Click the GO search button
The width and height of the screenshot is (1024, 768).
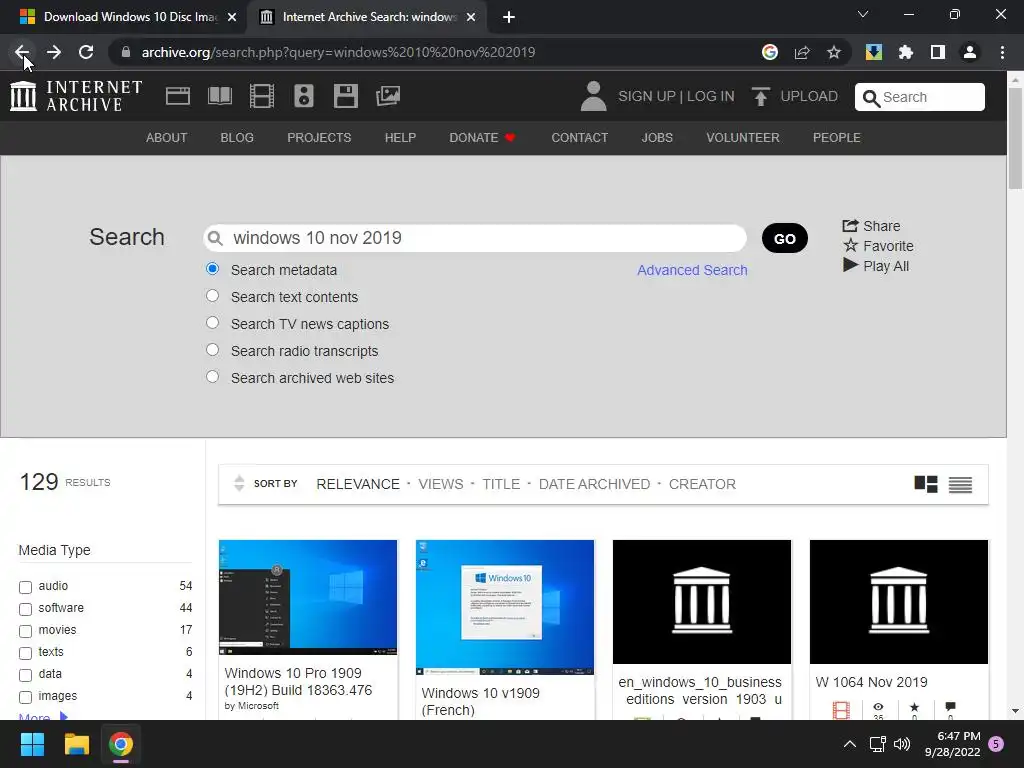point(784,238)
